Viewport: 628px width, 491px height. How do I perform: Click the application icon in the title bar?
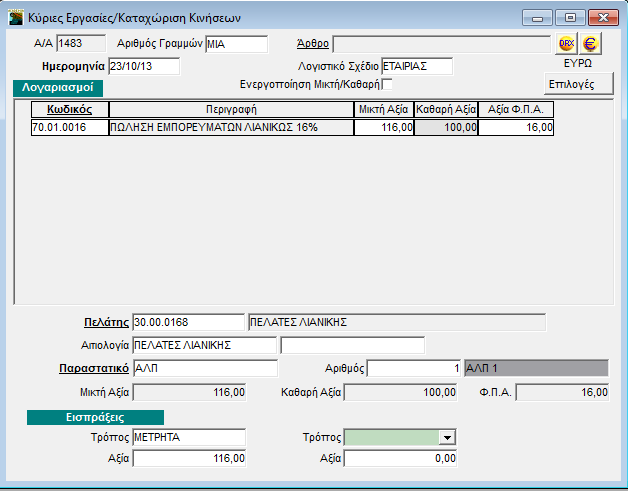(x=16, y=18)
